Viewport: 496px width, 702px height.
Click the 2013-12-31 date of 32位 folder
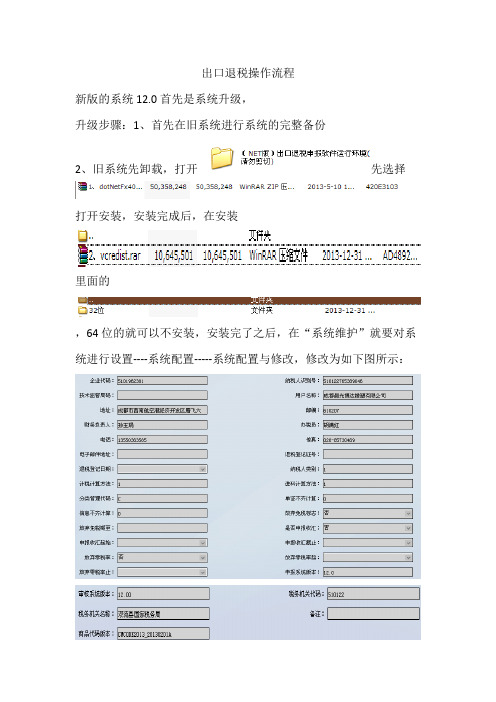tap(350, 310)
